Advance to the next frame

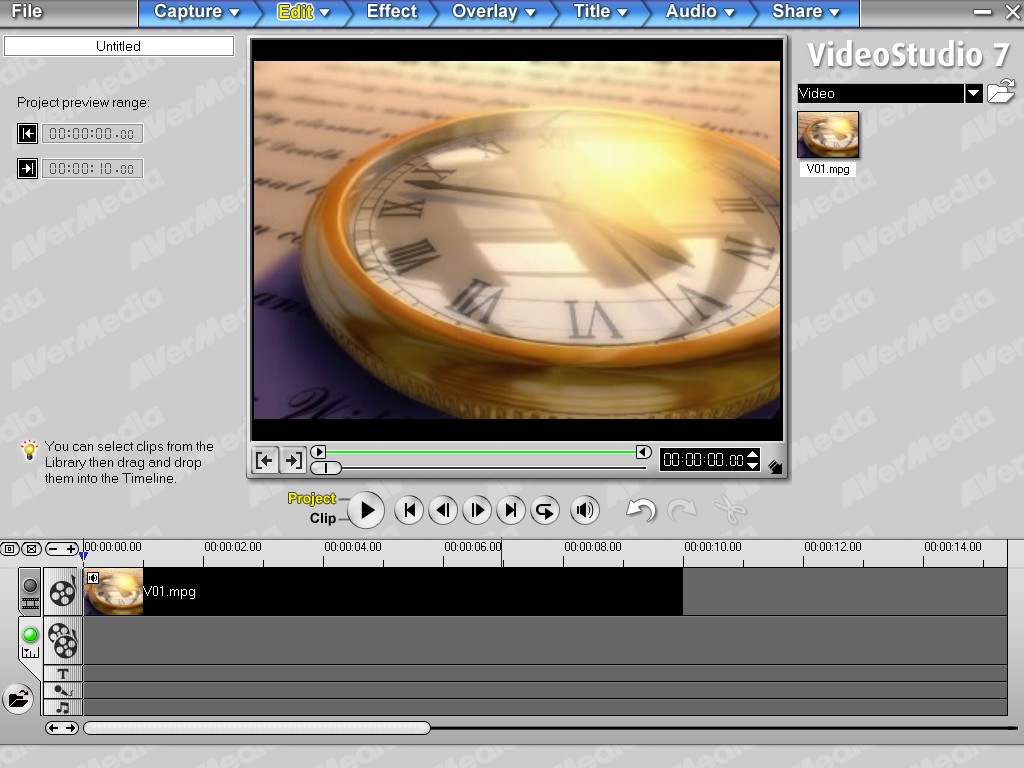point(477,510)
